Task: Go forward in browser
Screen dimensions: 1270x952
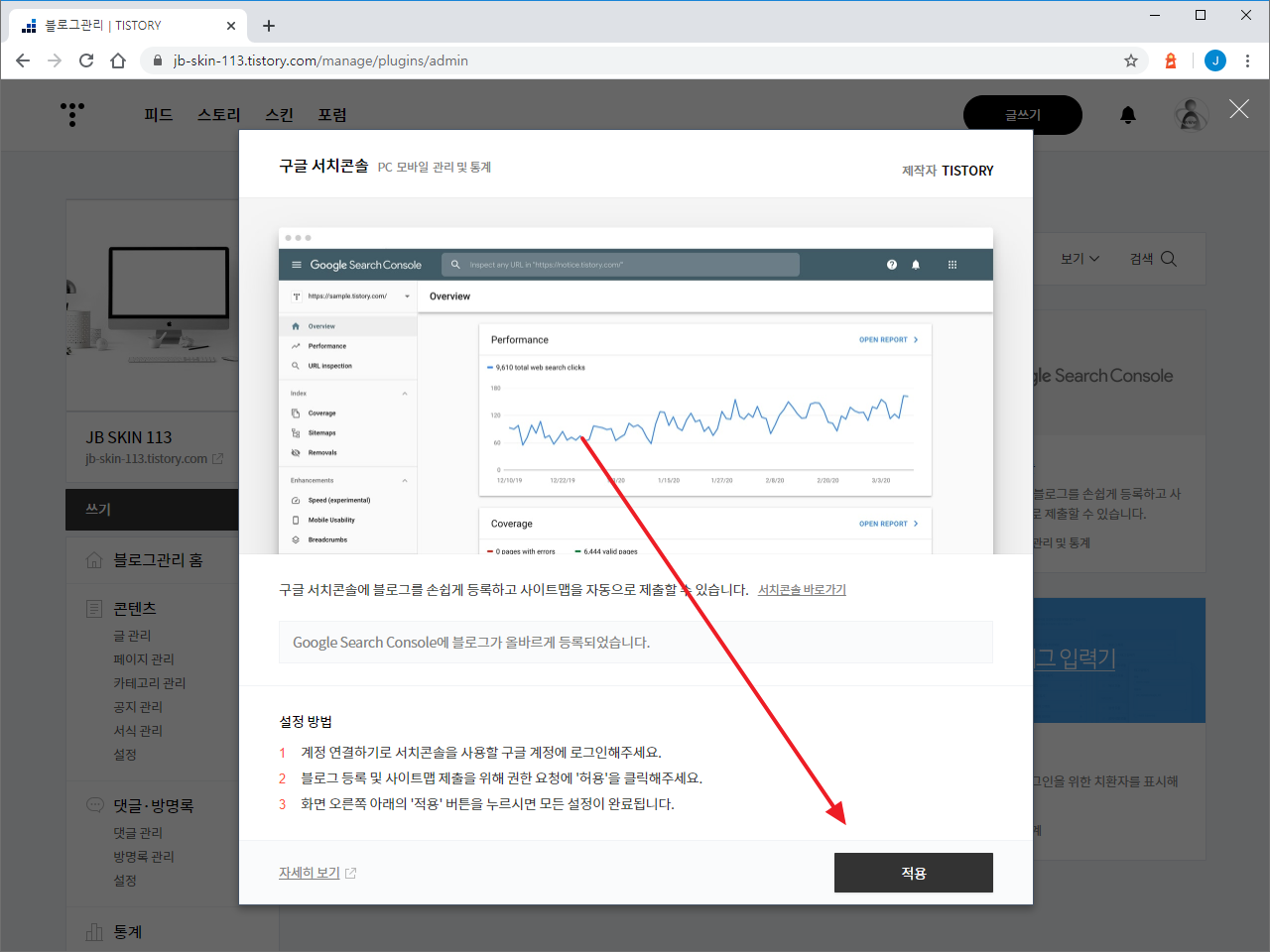Action: click(55, 60)
